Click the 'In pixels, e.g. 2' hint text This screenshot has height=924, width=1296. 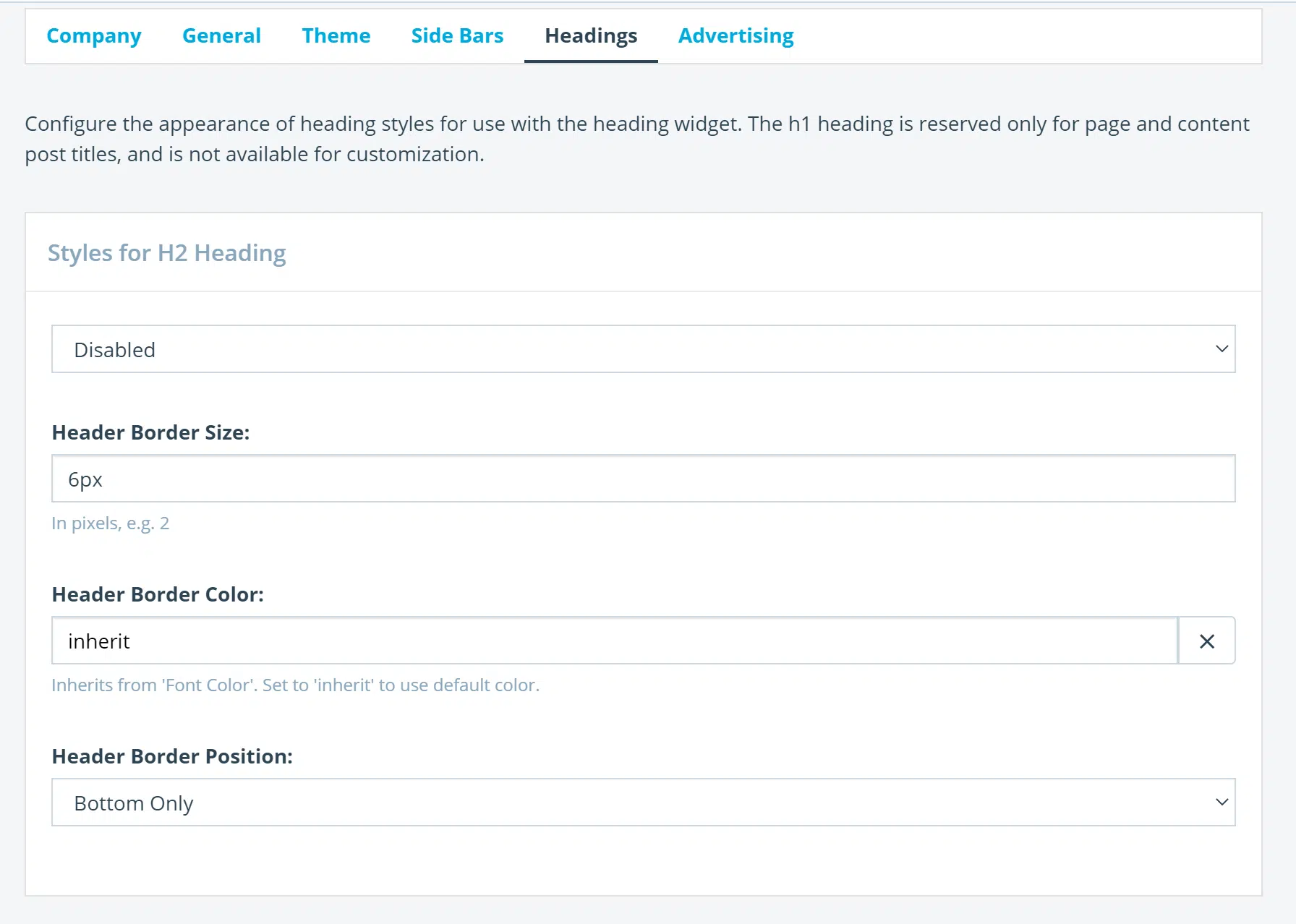(x=110, y=523)
